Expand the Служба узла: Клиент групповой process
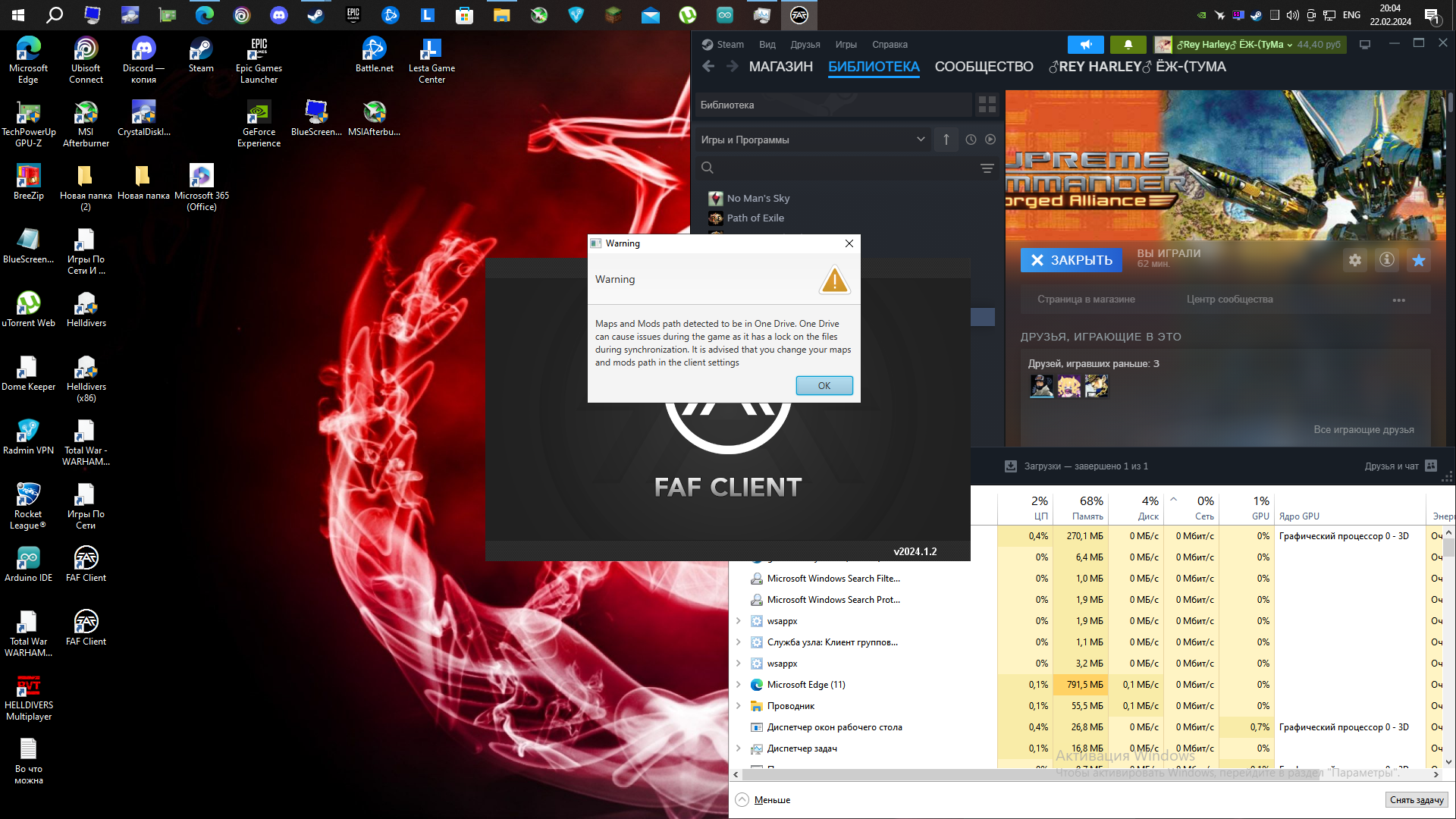 [x=738, y=642]
